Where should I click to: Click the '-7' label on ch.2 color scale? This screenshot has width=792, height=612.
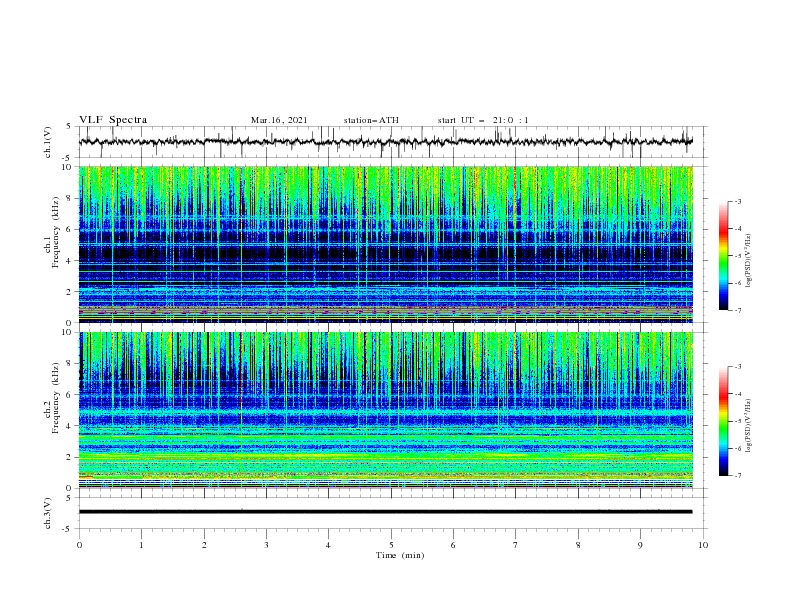(738, 476)
